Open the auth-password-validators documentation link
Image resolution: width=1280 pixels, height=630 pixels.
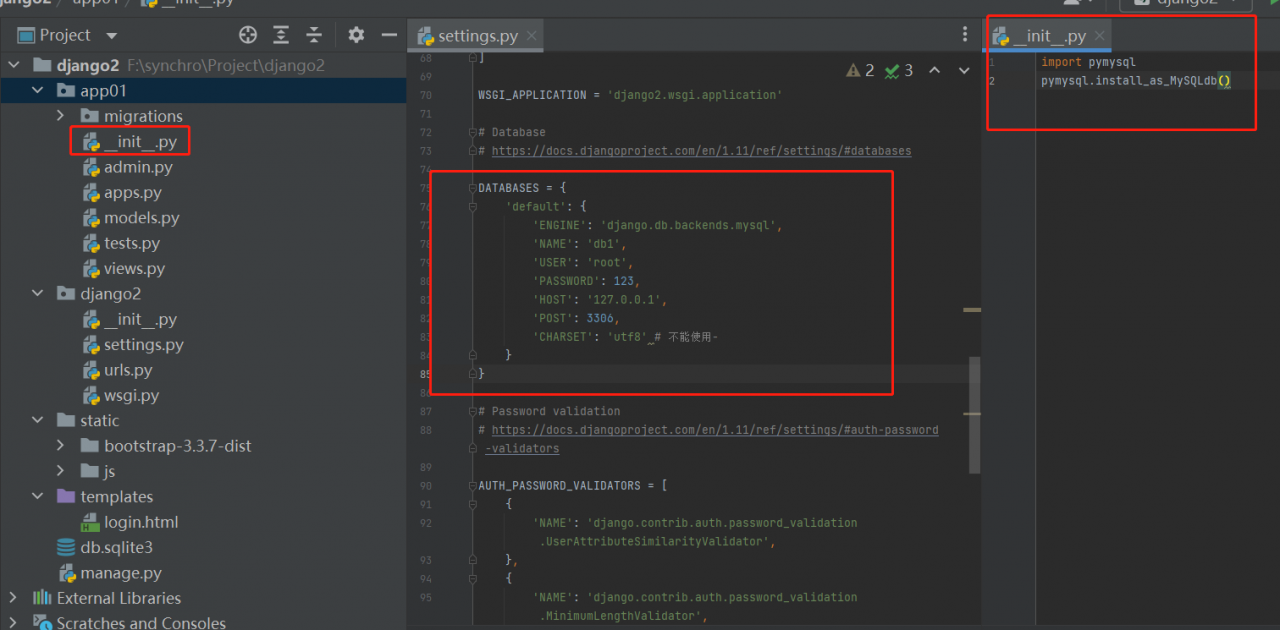pos(714,430)
